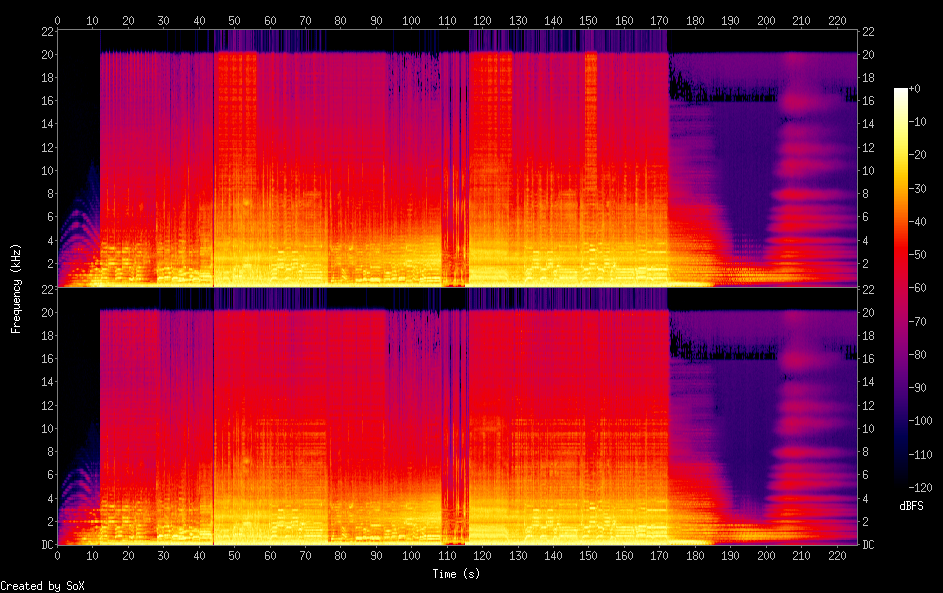The width and height of the screenshot is (943, 593).
Task: Click the DC label left of the lower channel
Action: point(45,544)
